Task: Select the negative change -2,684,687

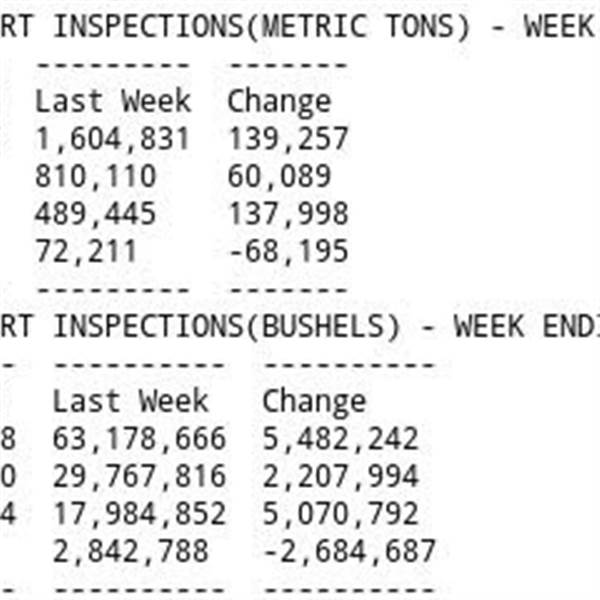Action: coord(349,550)
